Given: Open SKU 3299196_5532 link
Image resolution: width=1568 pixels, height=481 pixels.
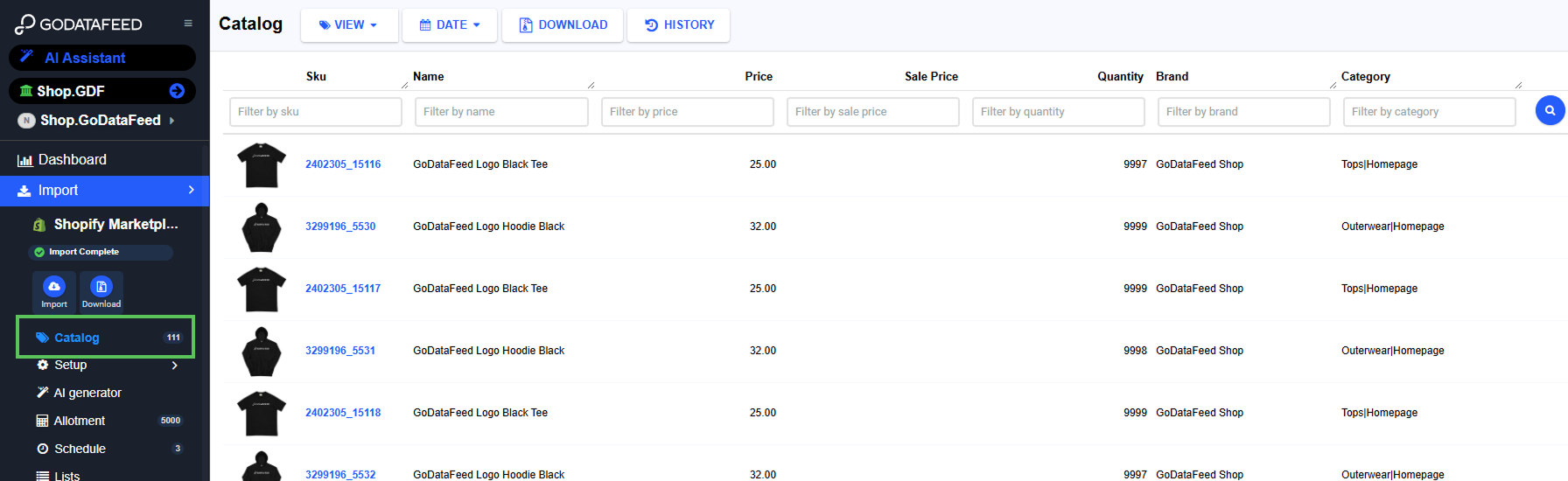Looking at the screenshot, I should (340, 474).
